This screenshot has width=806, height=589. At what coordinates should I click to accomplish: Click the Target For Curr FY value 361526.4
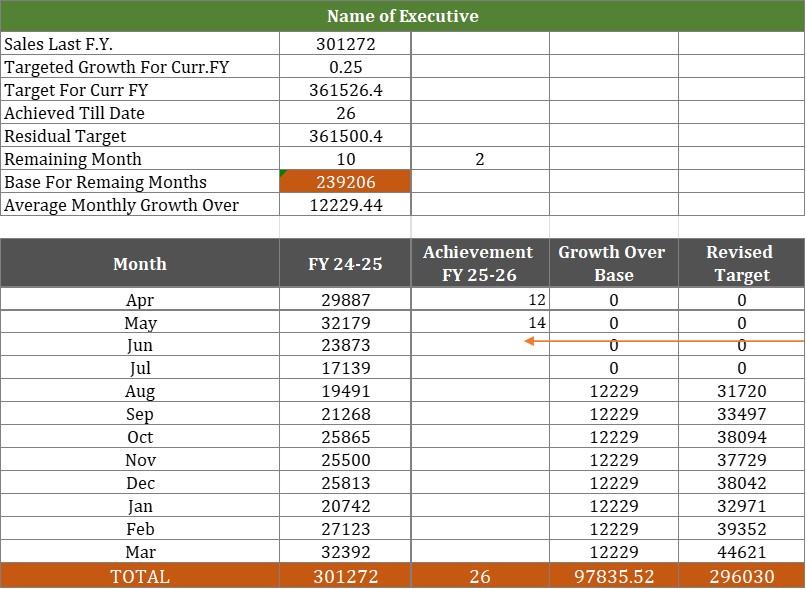345,90
